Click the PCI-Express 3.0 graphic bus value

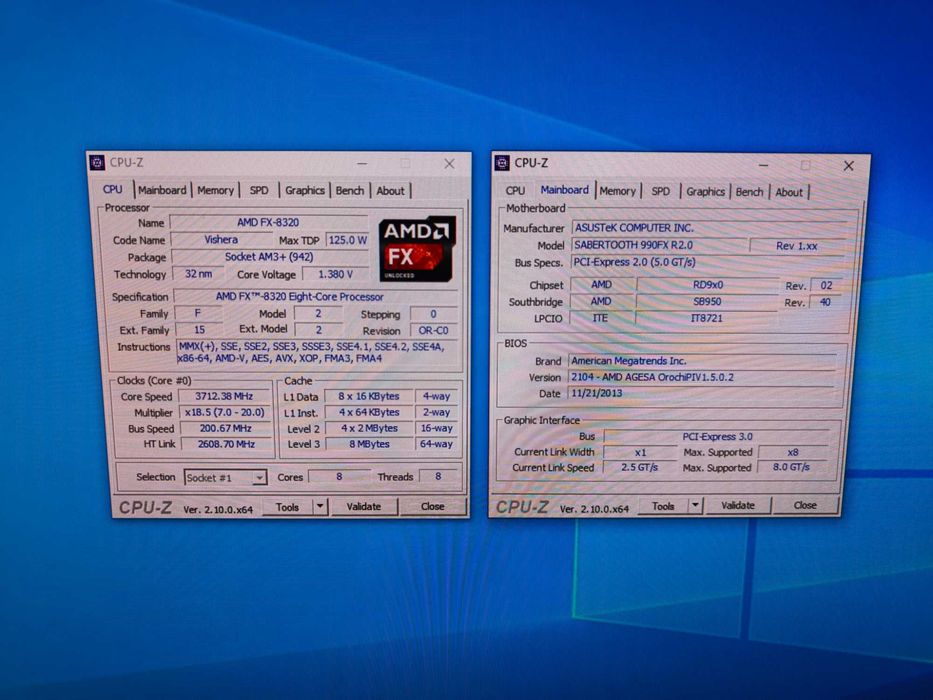[x=717, y=436]
